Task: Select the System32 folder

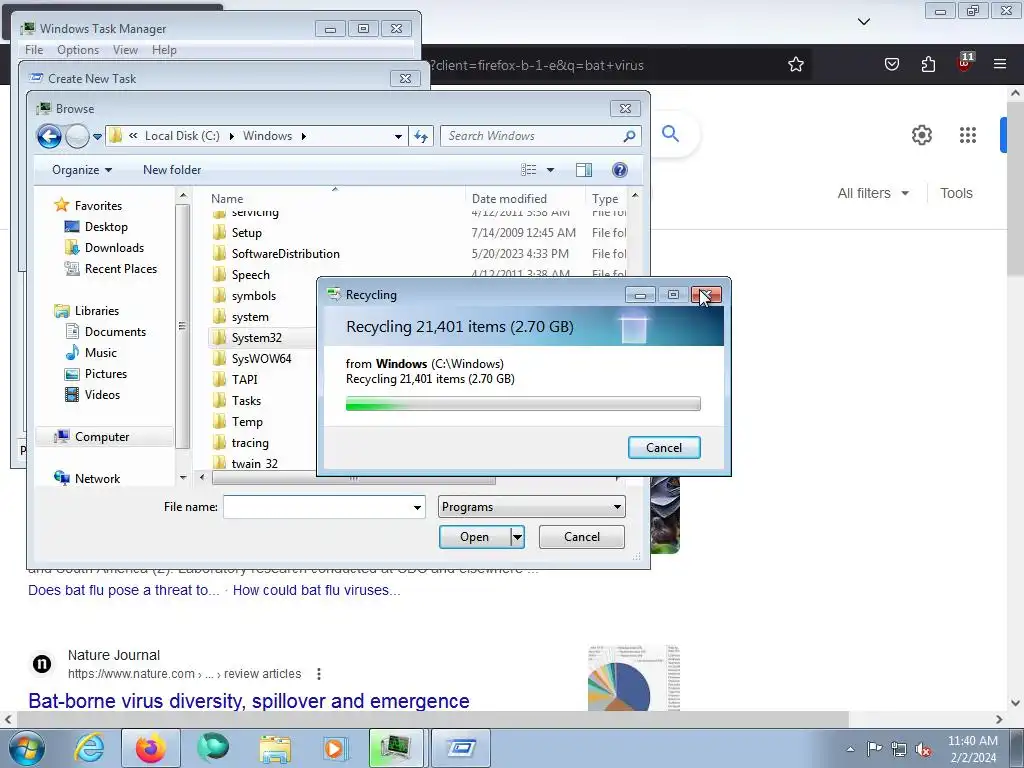Action: click(x=257, y=338)
